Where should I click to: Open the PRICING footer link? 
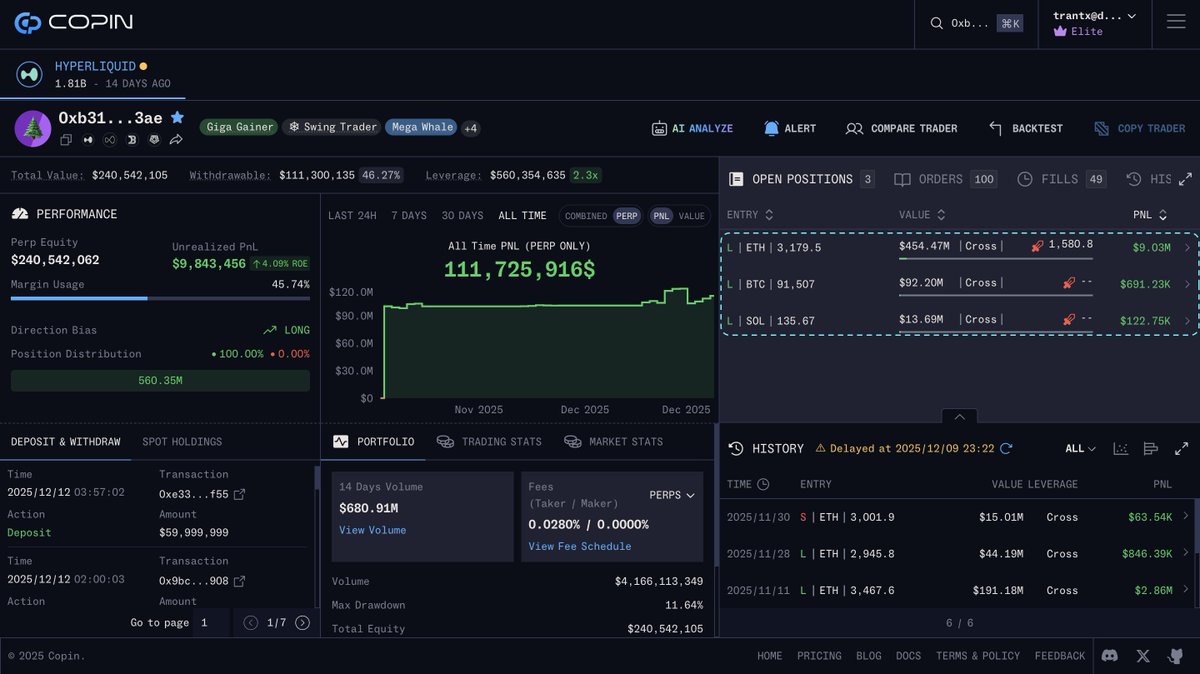pyautogui.click(x=819, y=656)
